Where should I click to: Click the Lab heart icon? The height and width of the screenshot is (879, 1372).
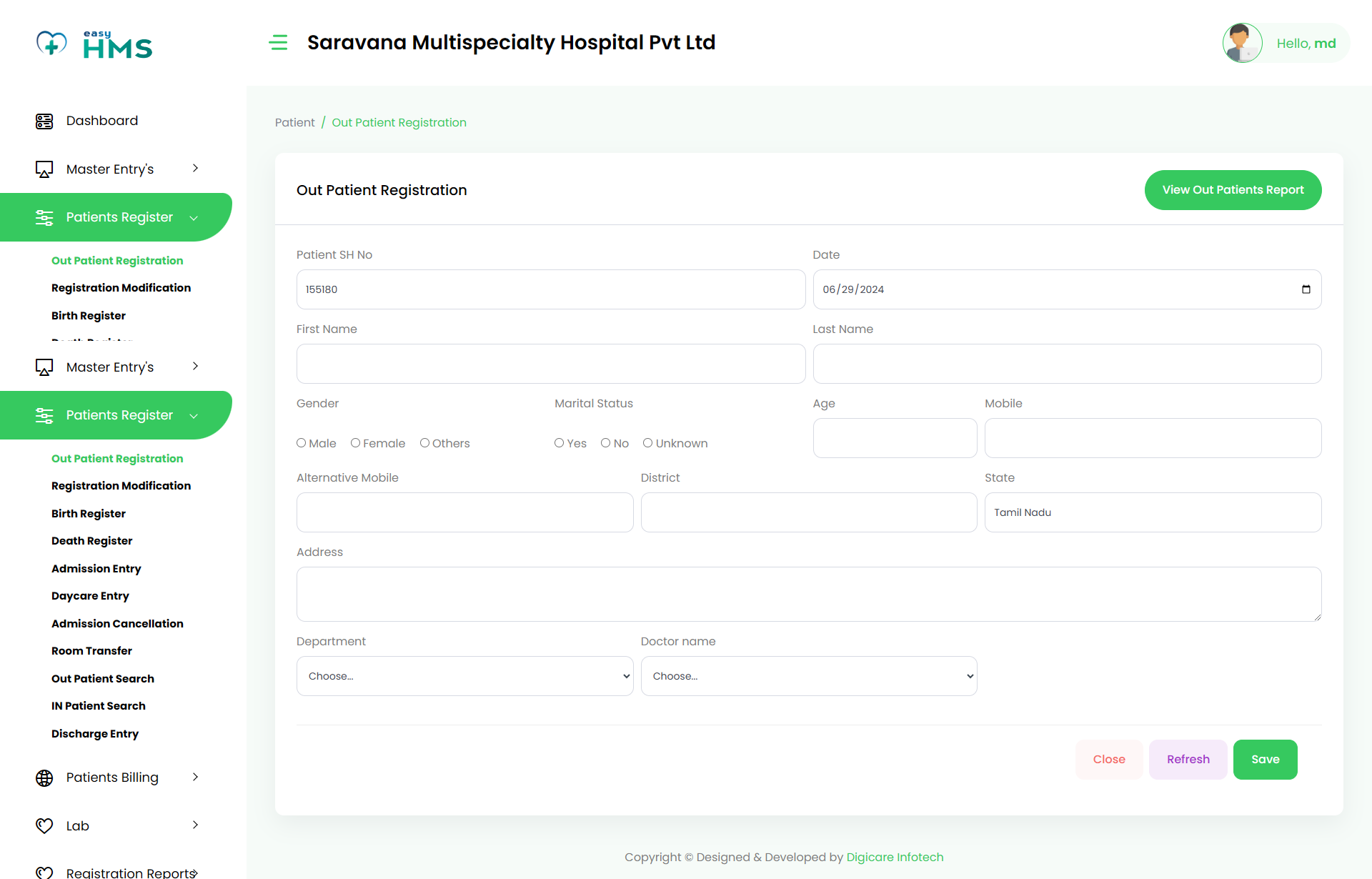point(44,826)
